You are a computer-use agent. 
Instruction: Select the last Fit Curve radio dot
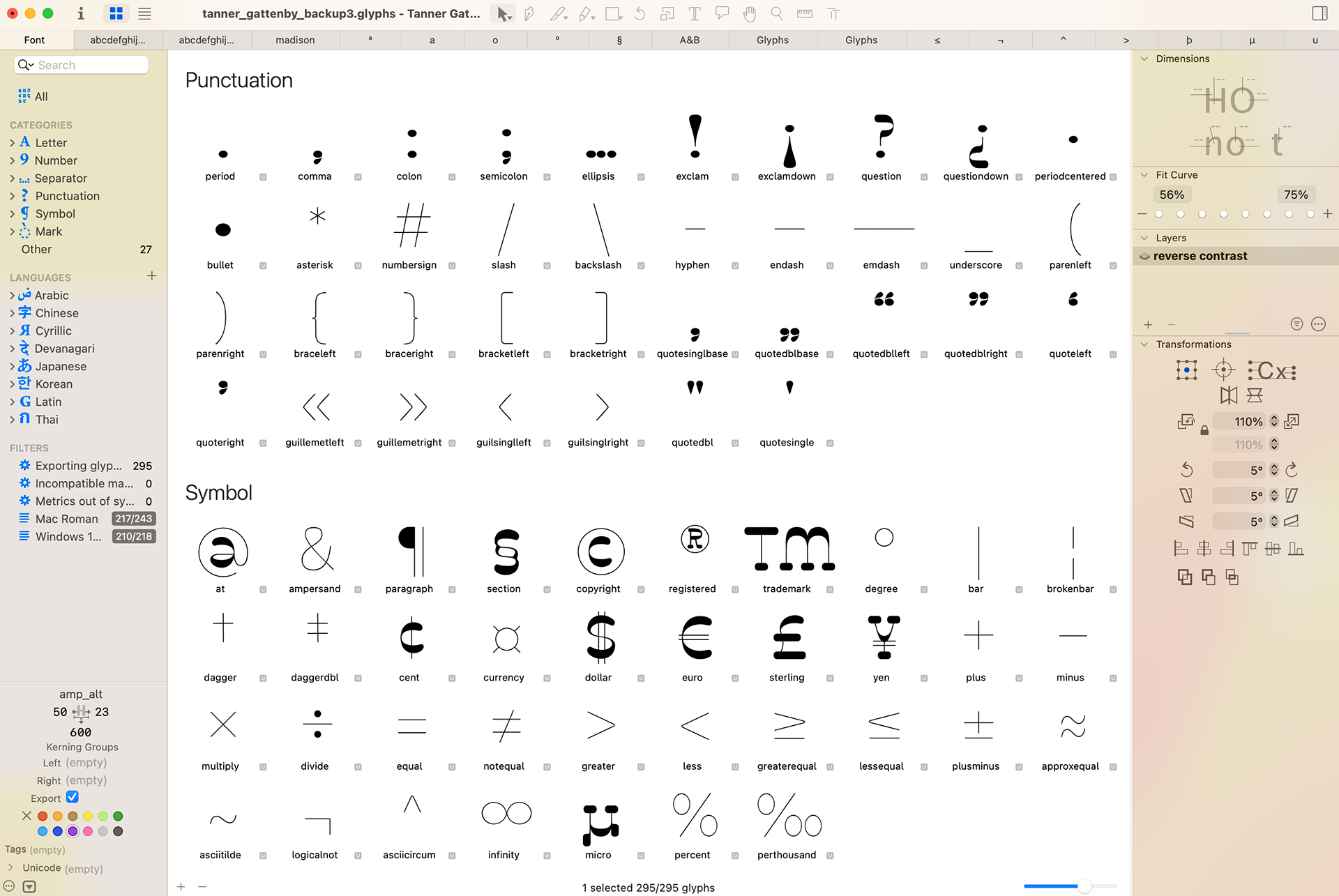click(x=1310, y=214)
